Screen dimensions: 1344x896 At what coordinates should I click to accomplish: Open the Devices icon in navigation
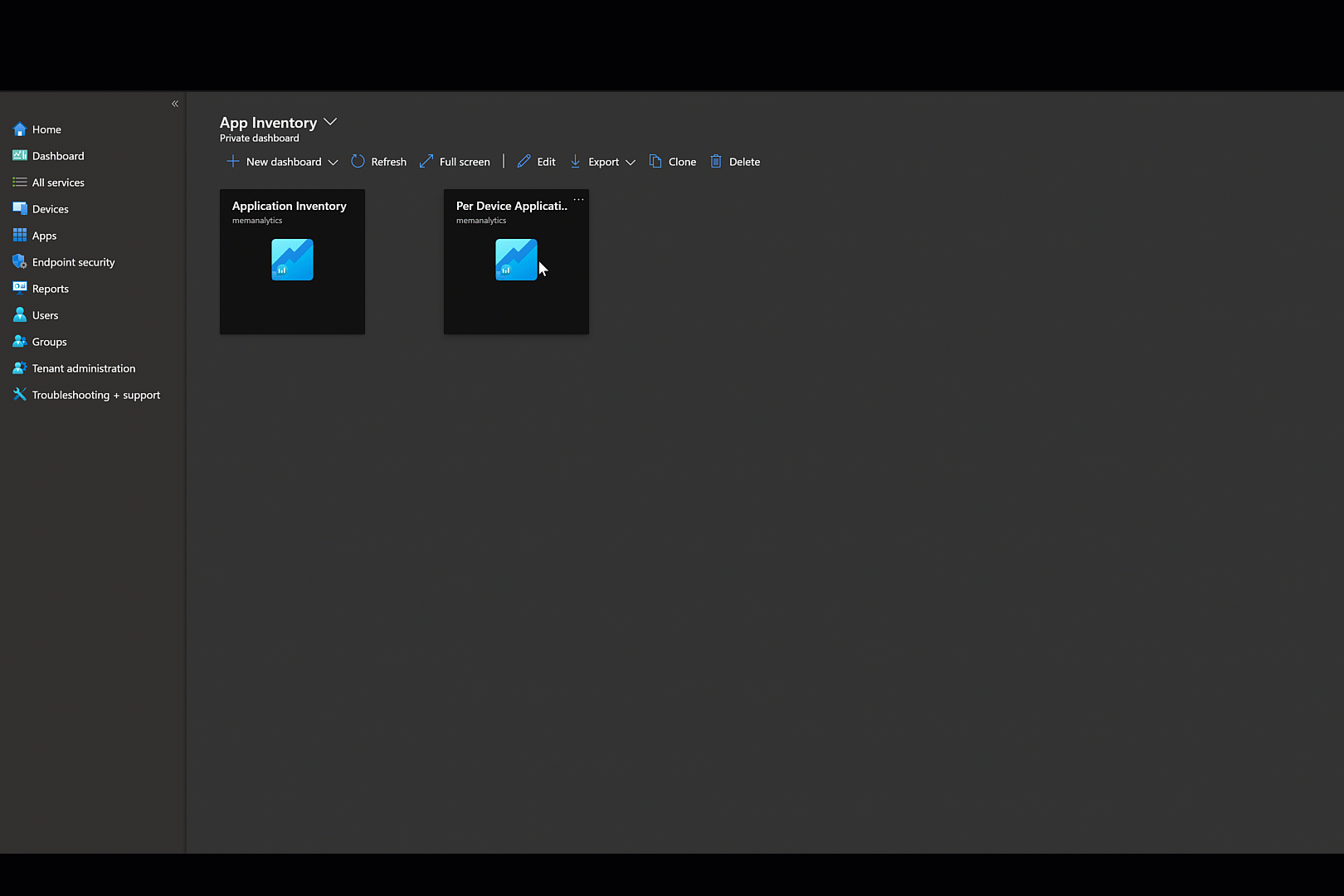click(x=20, y=209)
